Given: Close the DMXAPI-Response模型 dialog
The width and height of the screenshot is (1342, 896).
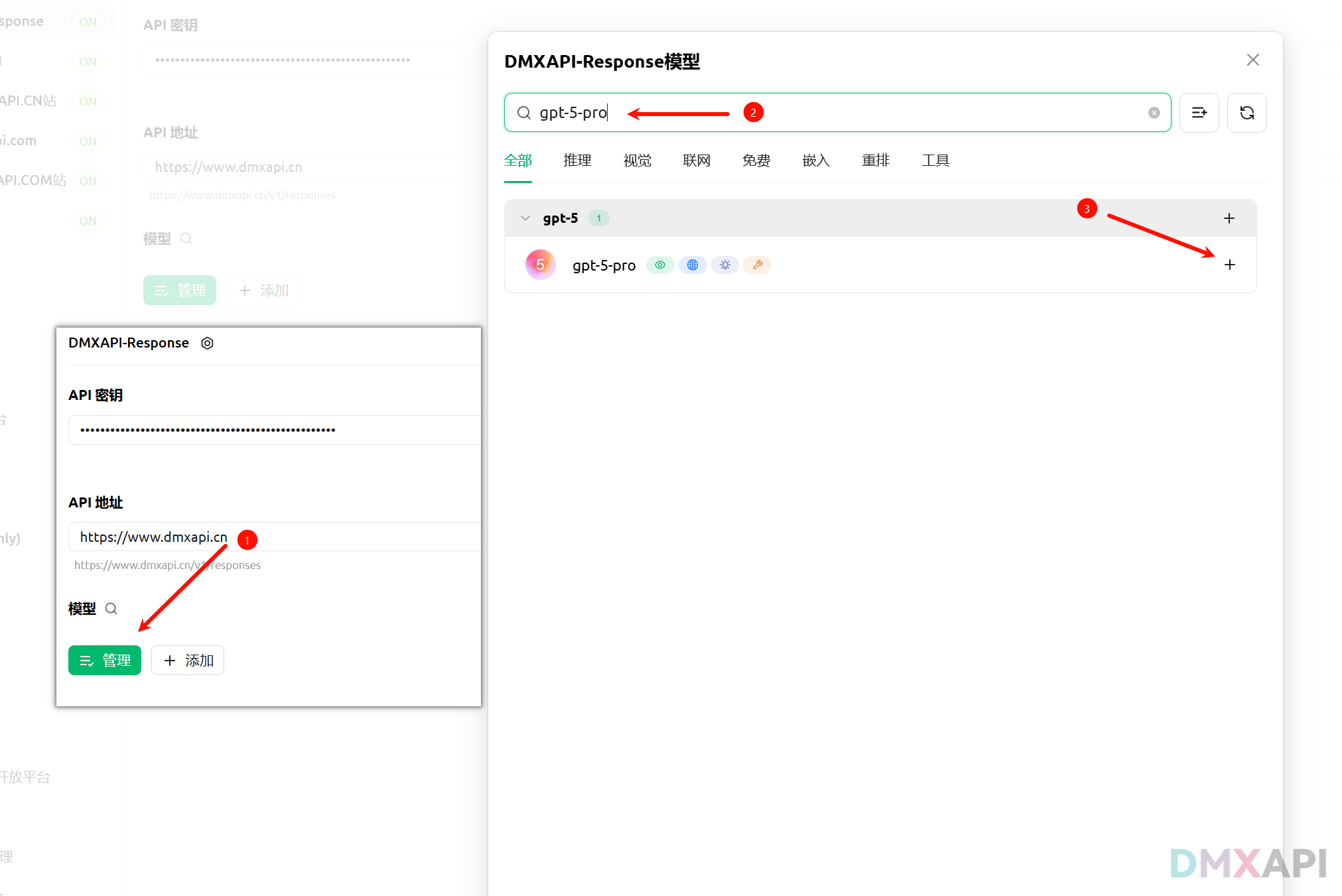Looking at the screenshot, I should 1252,60.
